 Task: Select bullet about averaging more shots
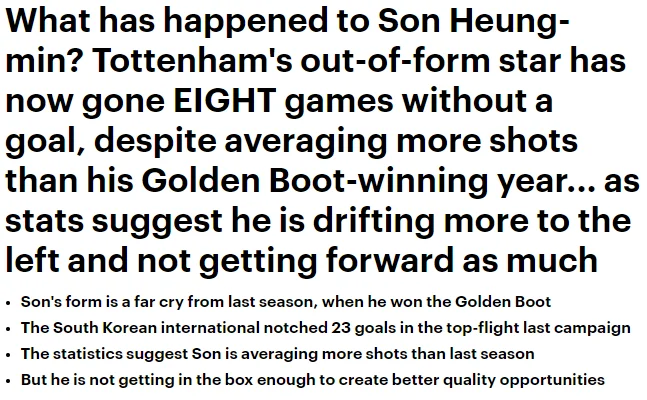click(x=278, y=354)
